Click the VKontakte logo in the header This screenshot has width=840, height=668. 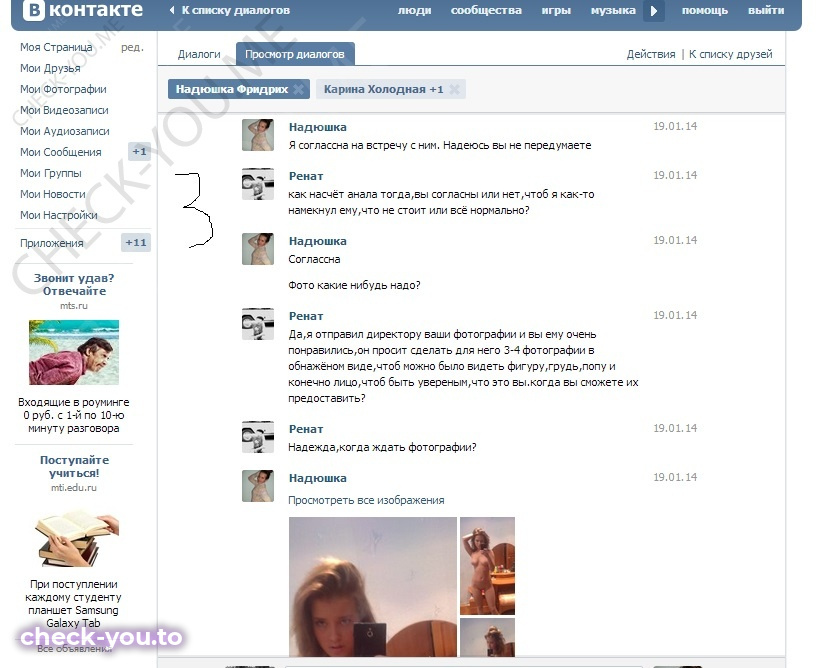tap(84, 10)
